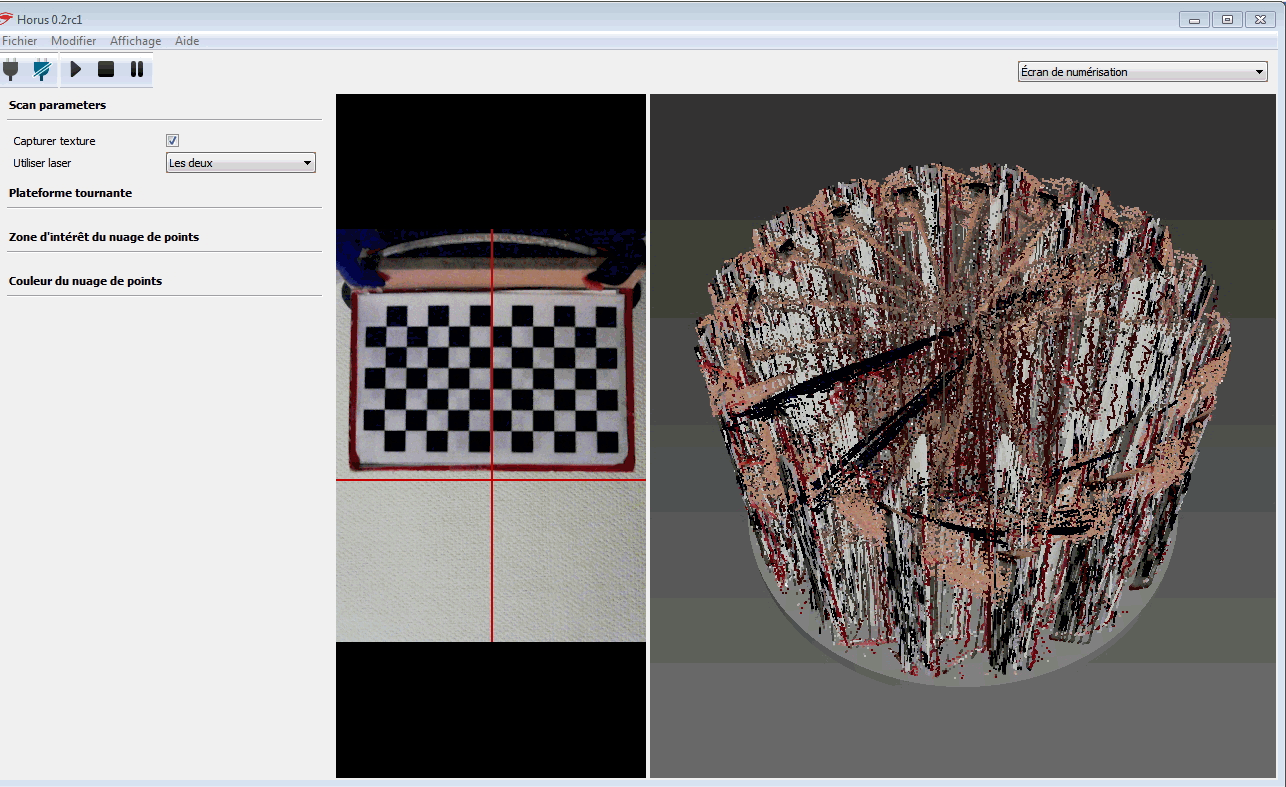Open the Affichage menu

pyautogui.click(x=135, y=41)
